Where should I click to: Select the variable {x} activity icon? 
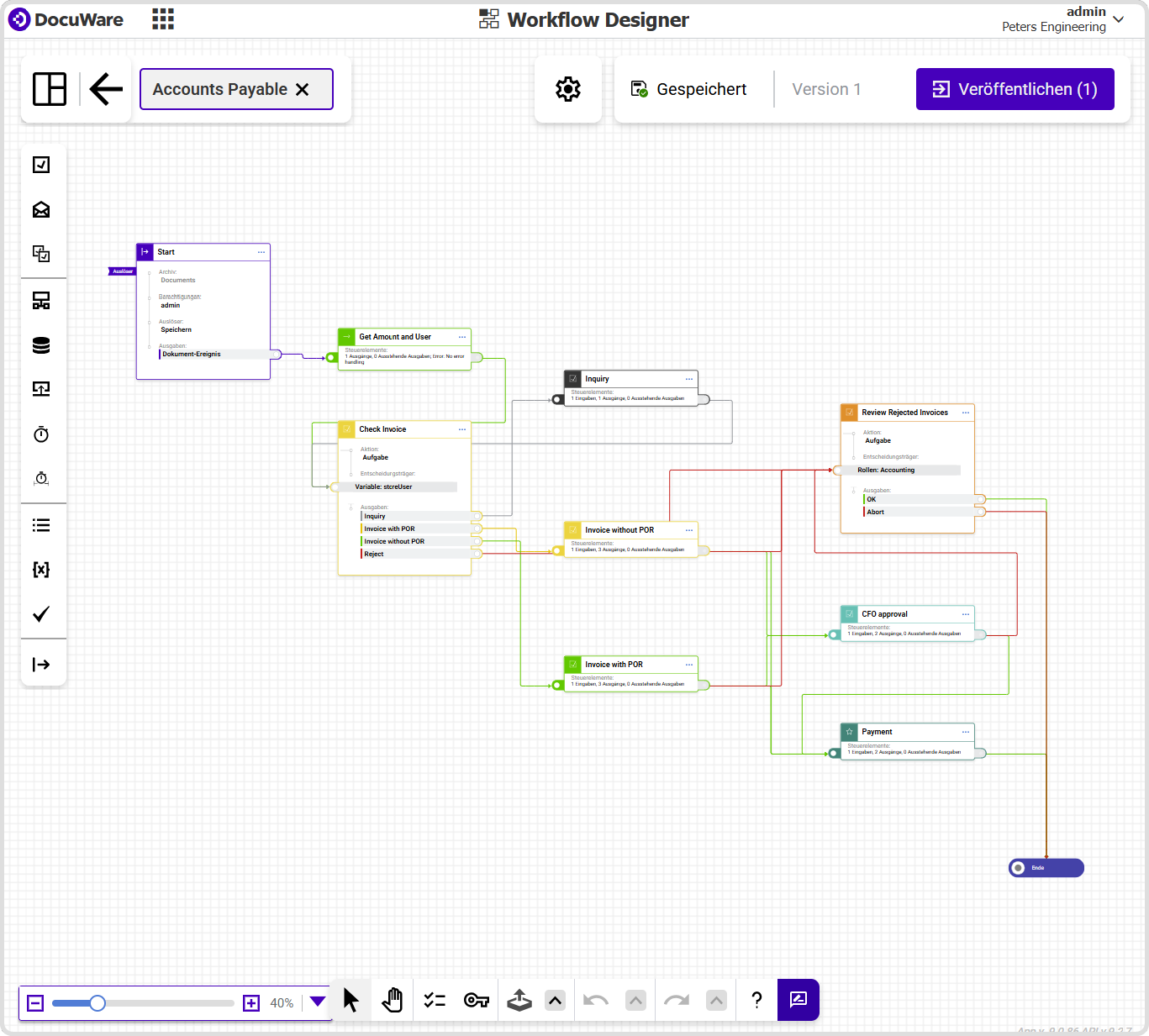pos(41,570)
